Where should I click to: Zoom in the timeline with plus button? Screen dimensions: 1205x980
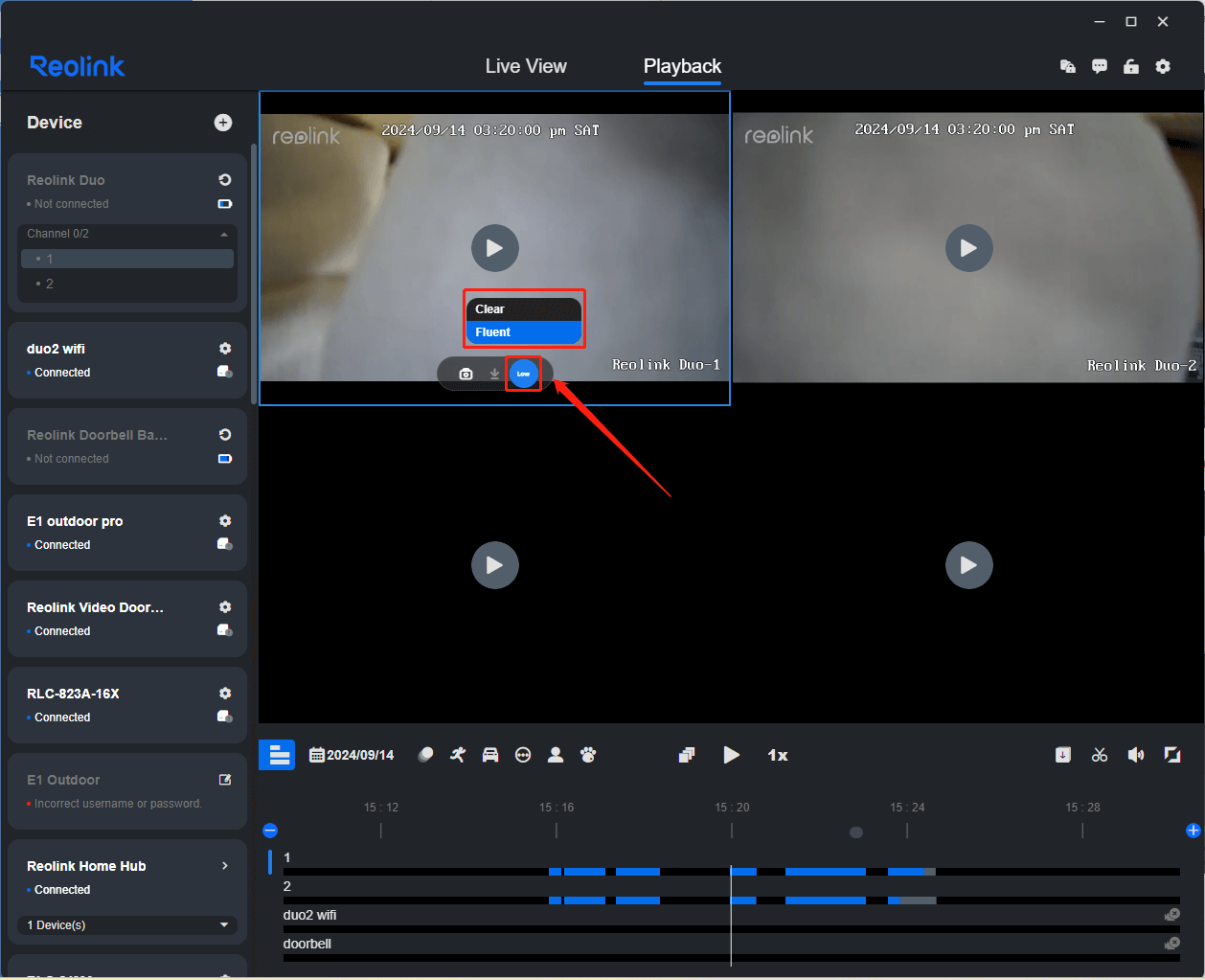[1194, 831]
